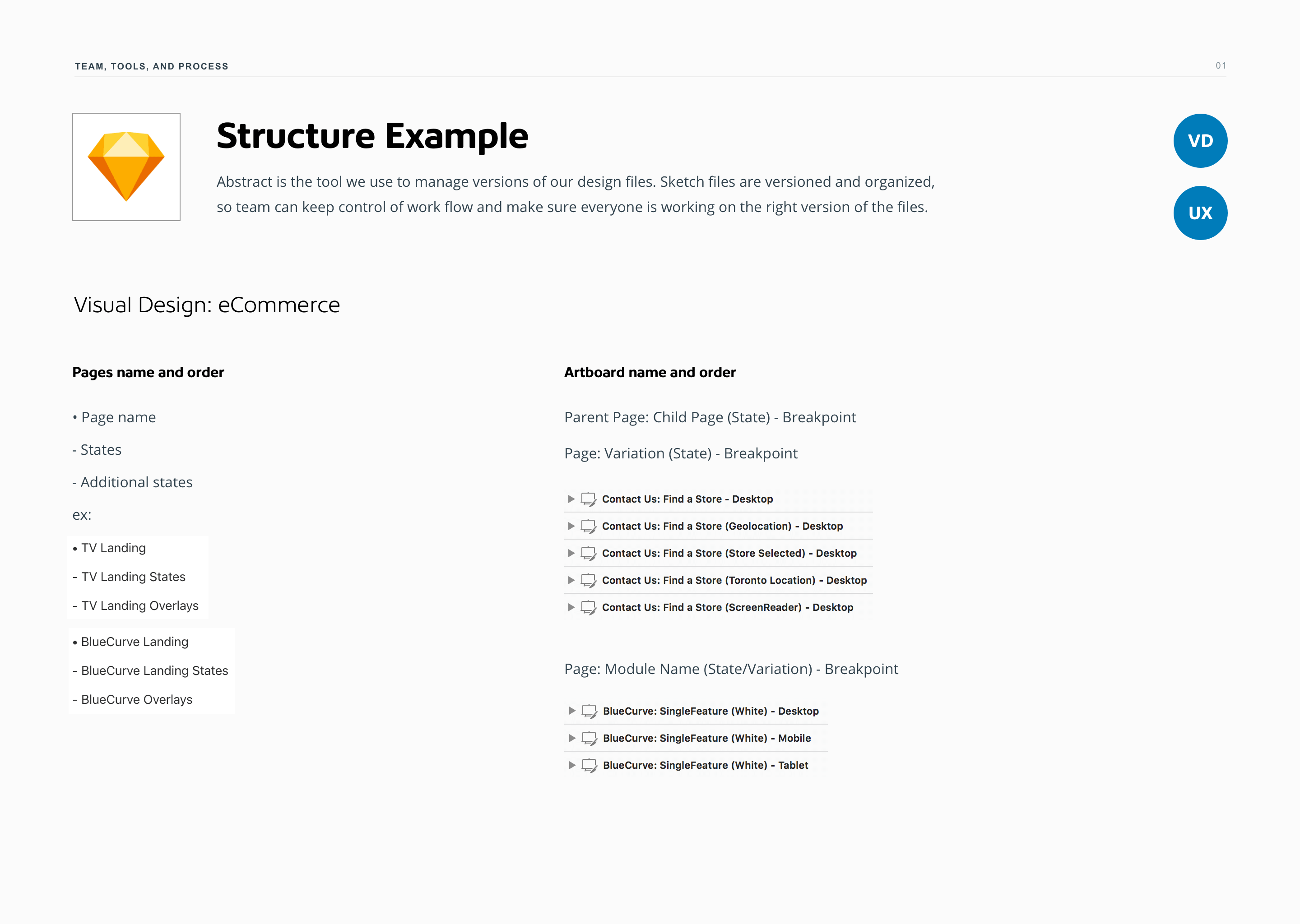Expand BlueCurve: SingleFeature (White) - Desktop artboard
This screenshot has width=1300, height=924.
[572, 711]
